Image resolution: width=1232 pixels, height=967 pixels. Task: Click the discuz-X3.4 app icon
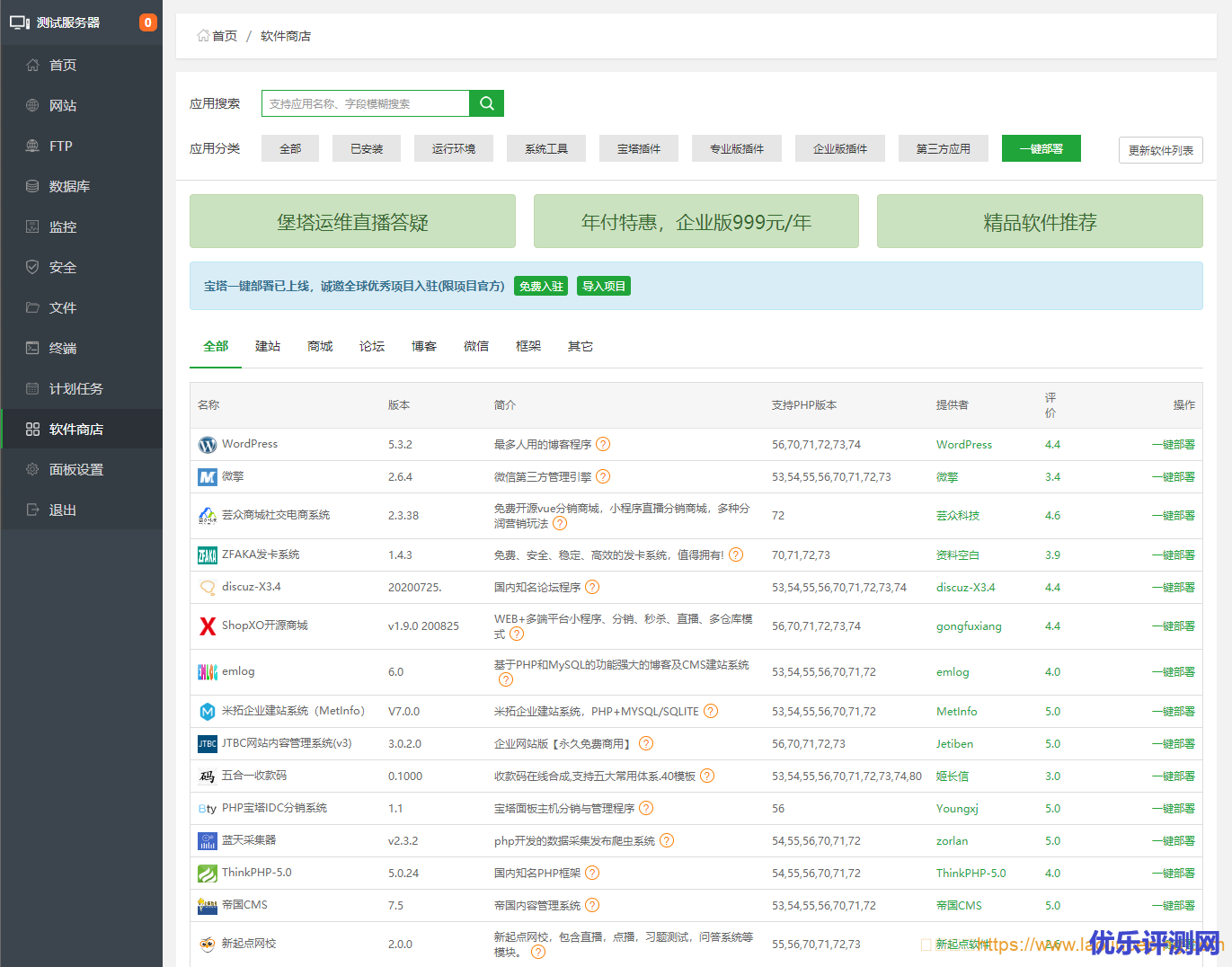208,588
